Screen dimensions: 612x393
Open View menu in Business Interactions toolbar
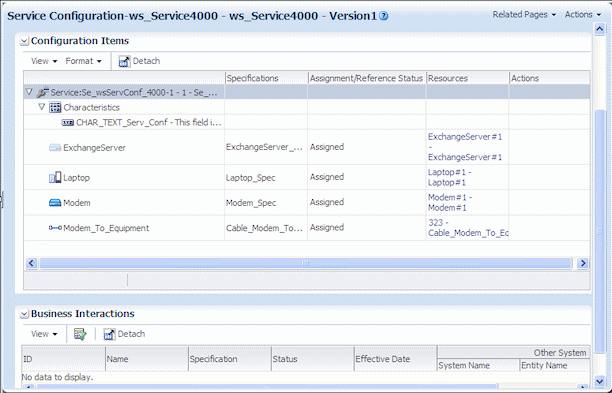(44, 334)
